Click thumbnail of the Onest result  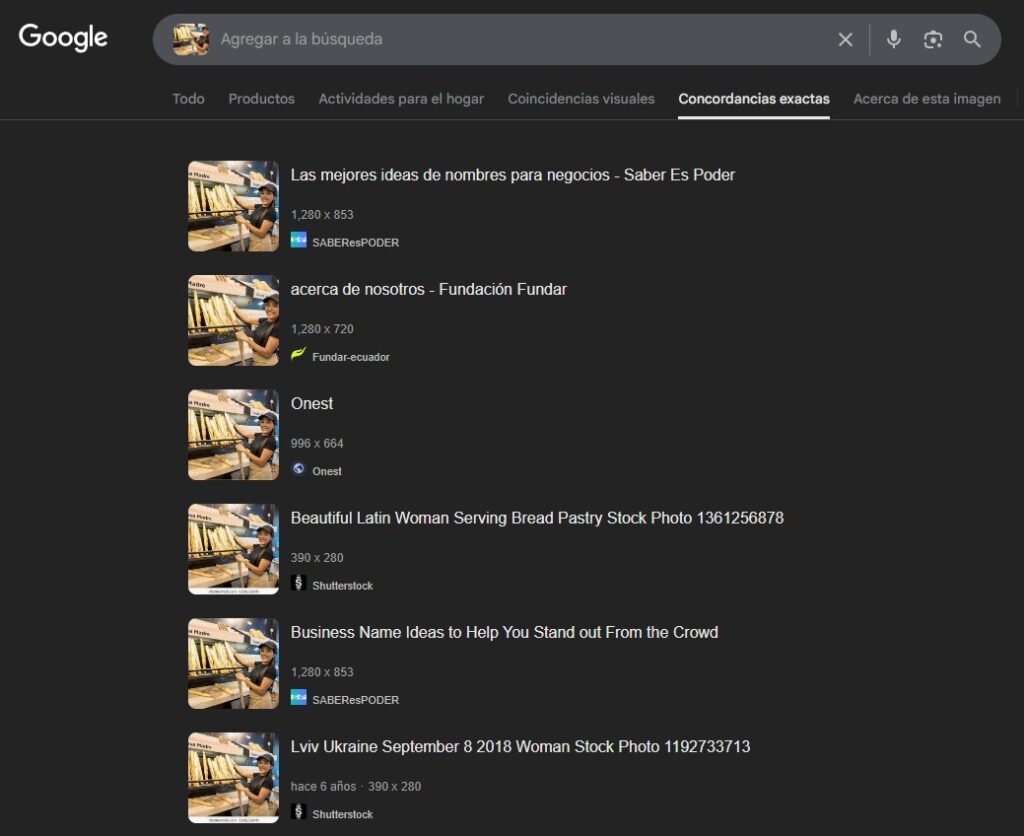pyautogui.click(x=233, y=435)
